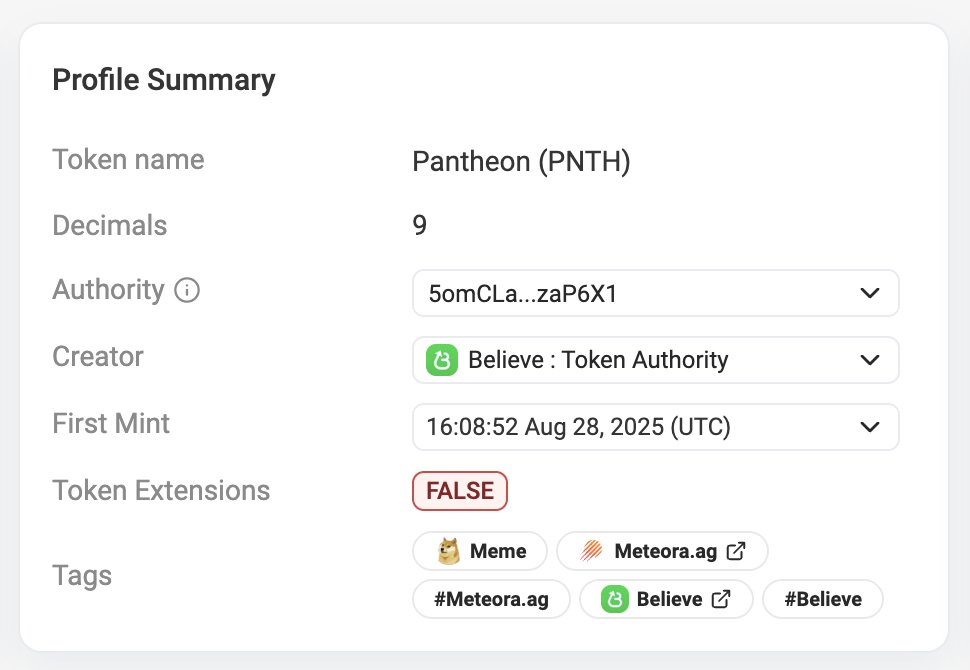Open the Meteora.ag link tag
Viewport: 970px width, 670px height.
click(665, 551)
